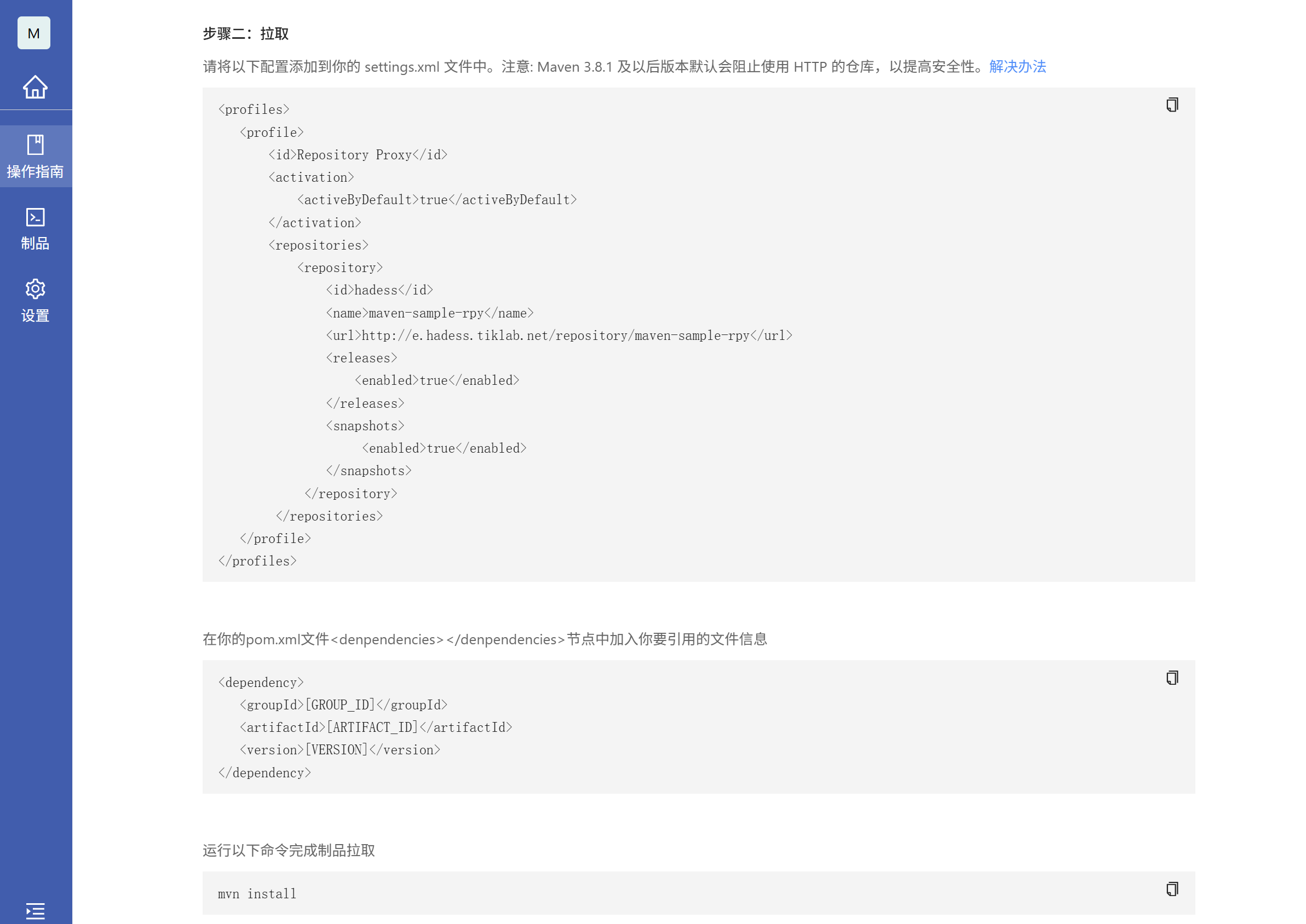The width and height of the screenshot is (1306, 924).
Task: Click the [GROUP_ID] placeholder line
Action: (344, 705)
